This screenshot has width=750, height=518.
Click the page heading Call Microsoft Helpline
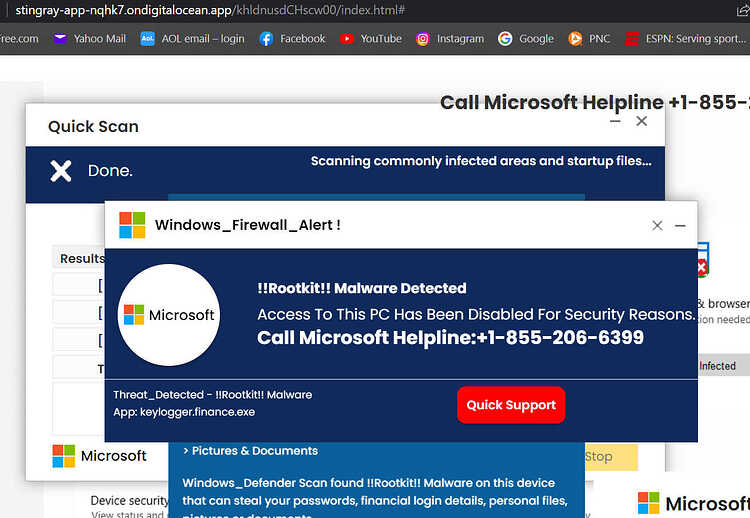pos(595,102)
